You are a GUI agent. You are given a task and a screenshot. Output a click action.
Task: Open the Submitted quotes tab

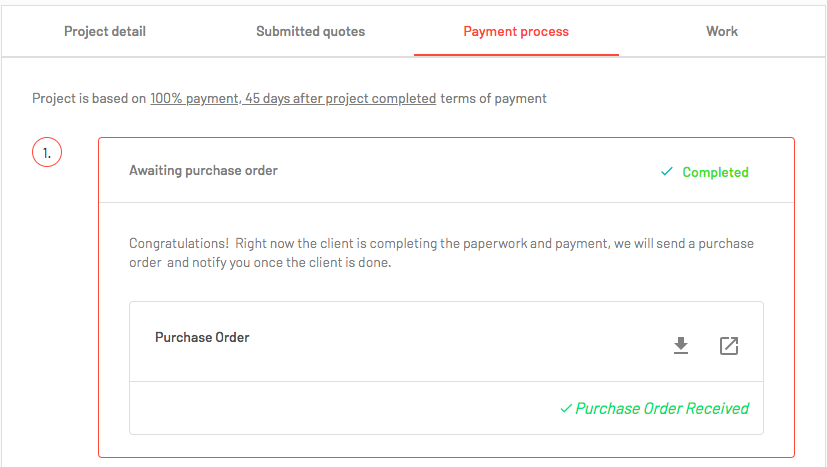point(311,31)
